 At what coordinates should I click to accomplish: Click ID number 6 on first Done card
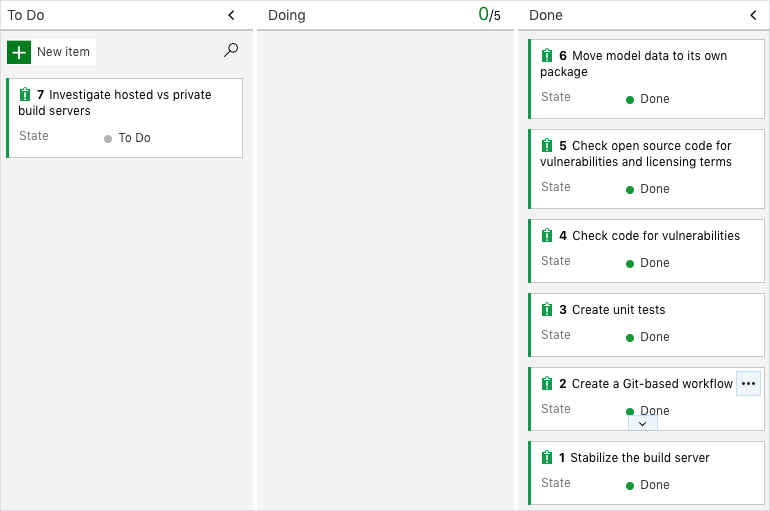coord(563,55)
